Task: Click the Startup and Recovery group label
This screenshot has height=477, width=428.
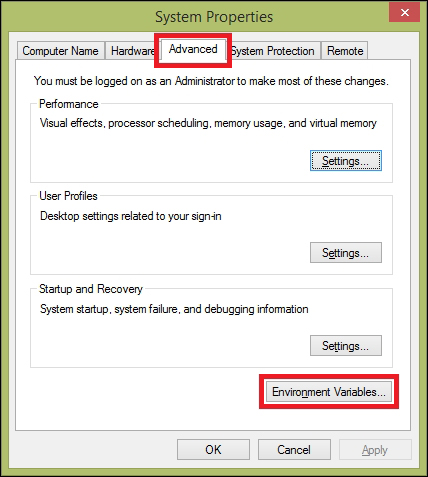Action: (x=91, y=289)
